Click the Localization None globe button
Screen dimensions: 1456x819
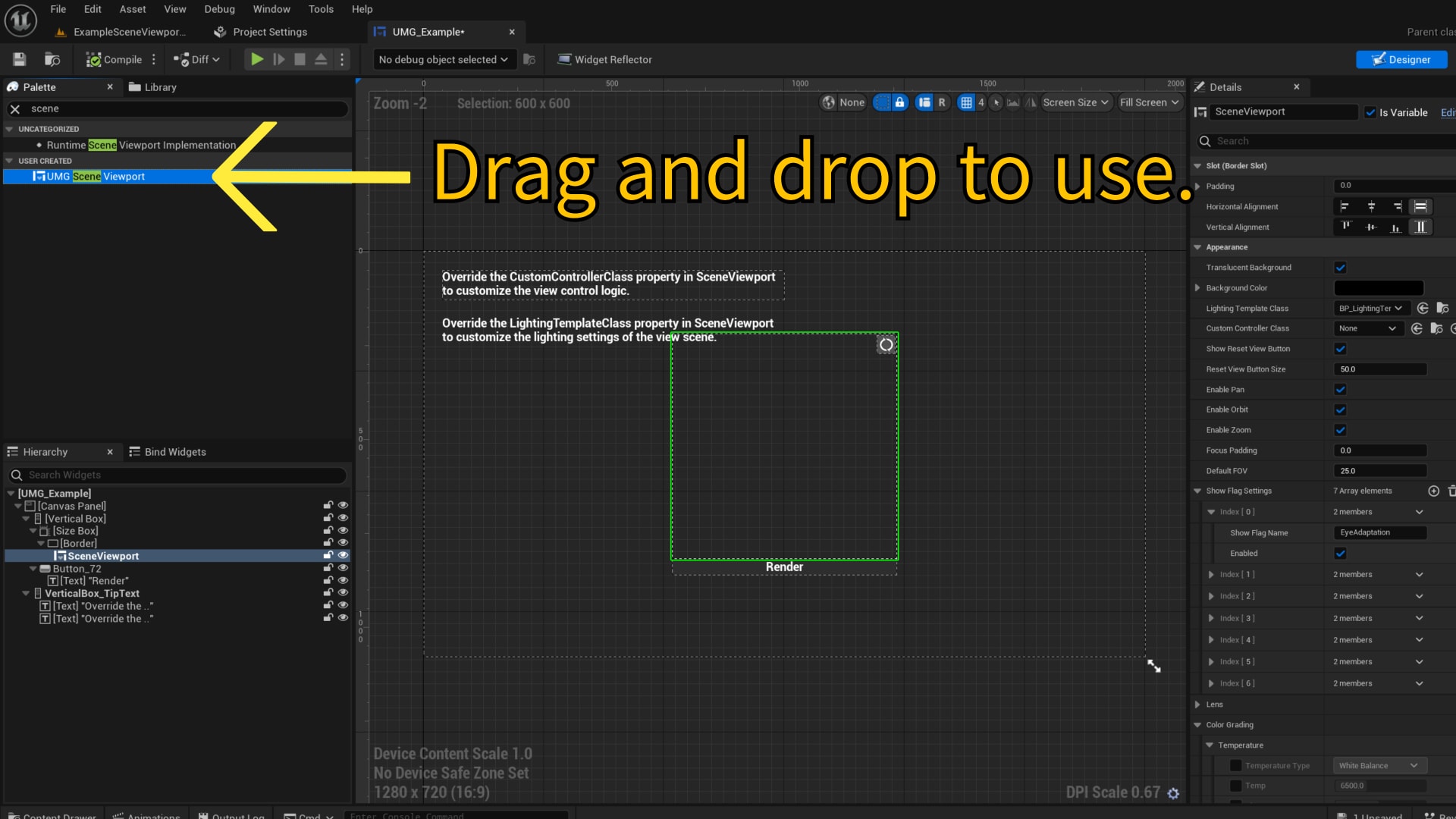[x=843, y=102]
